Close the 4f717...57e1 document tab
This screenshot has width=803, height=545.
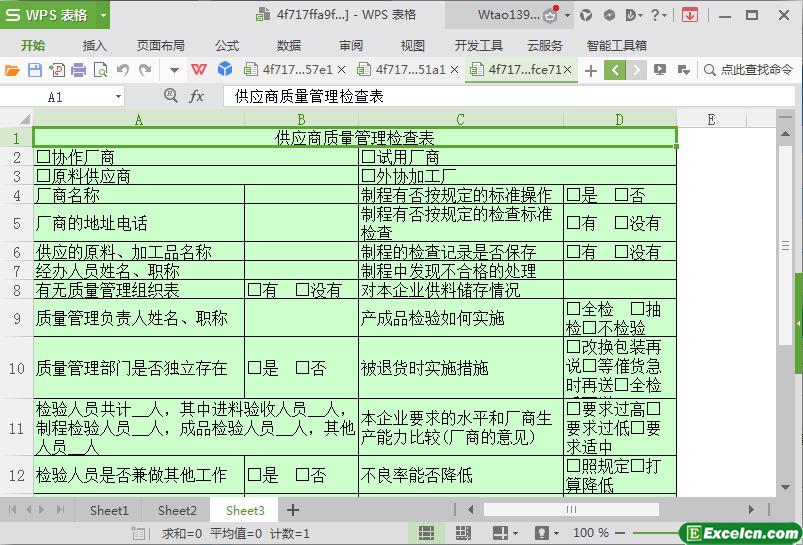(x=342, y=70)
